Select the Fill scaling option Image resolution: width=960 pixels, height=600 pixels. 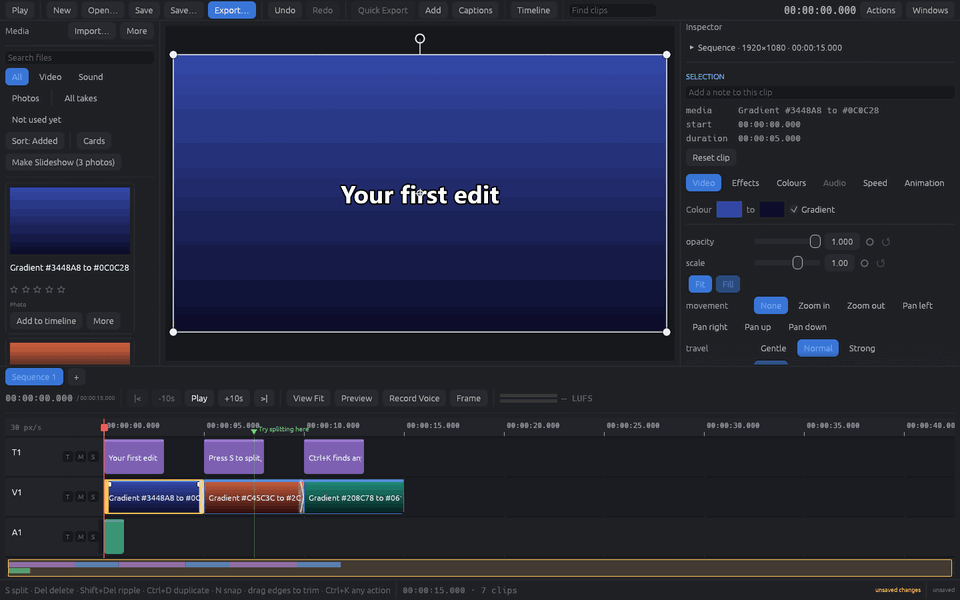(728, 284)
